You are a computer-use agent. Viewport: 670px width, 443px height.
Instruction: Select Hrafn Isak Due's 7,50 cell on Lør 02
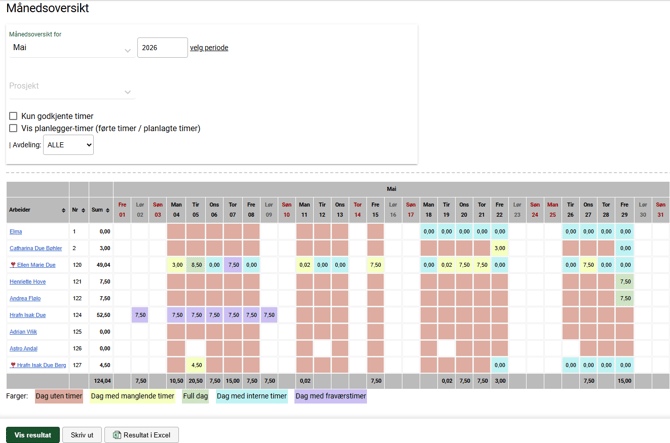(140, 315)
